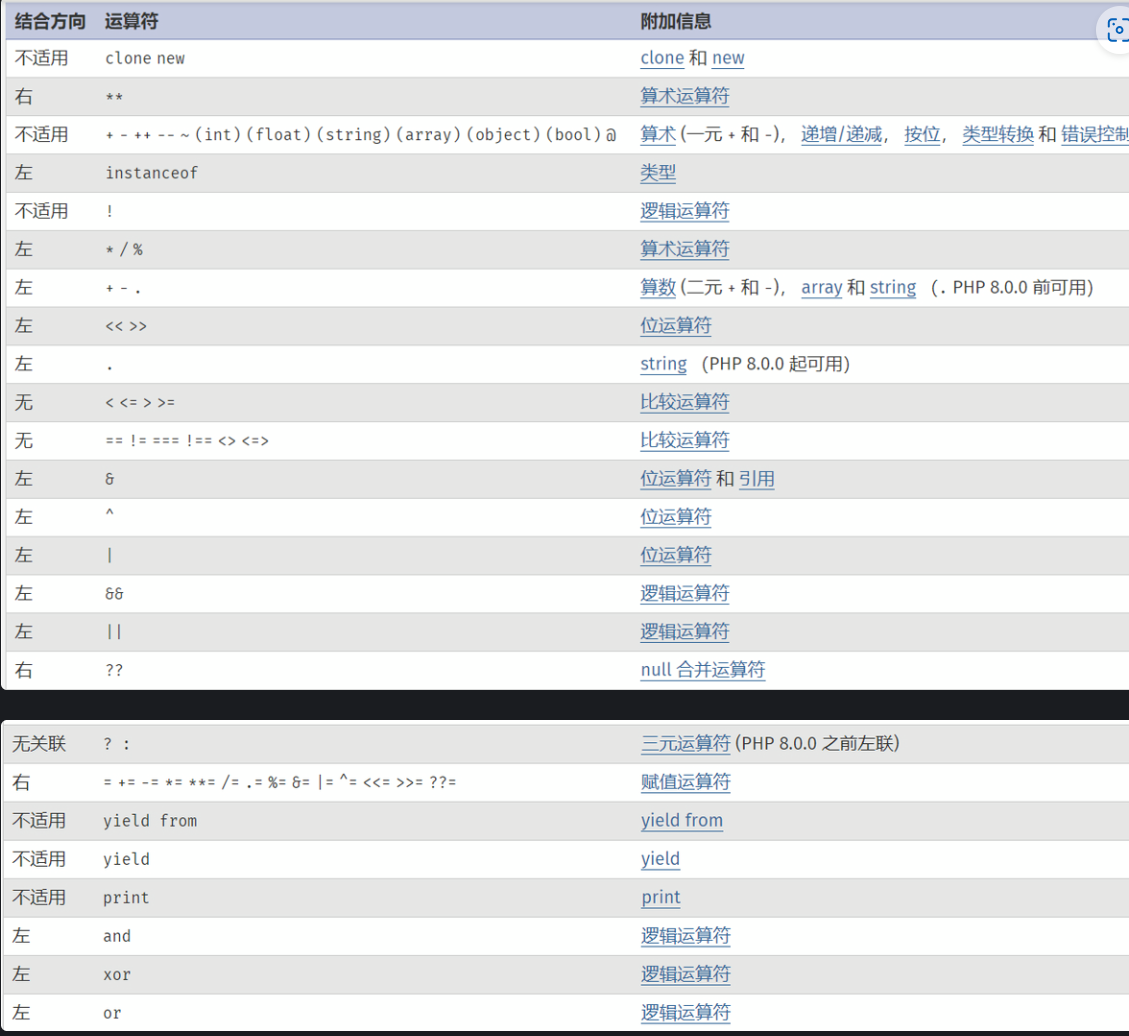Click the 算数 link for binary operators

coord(658,288)
